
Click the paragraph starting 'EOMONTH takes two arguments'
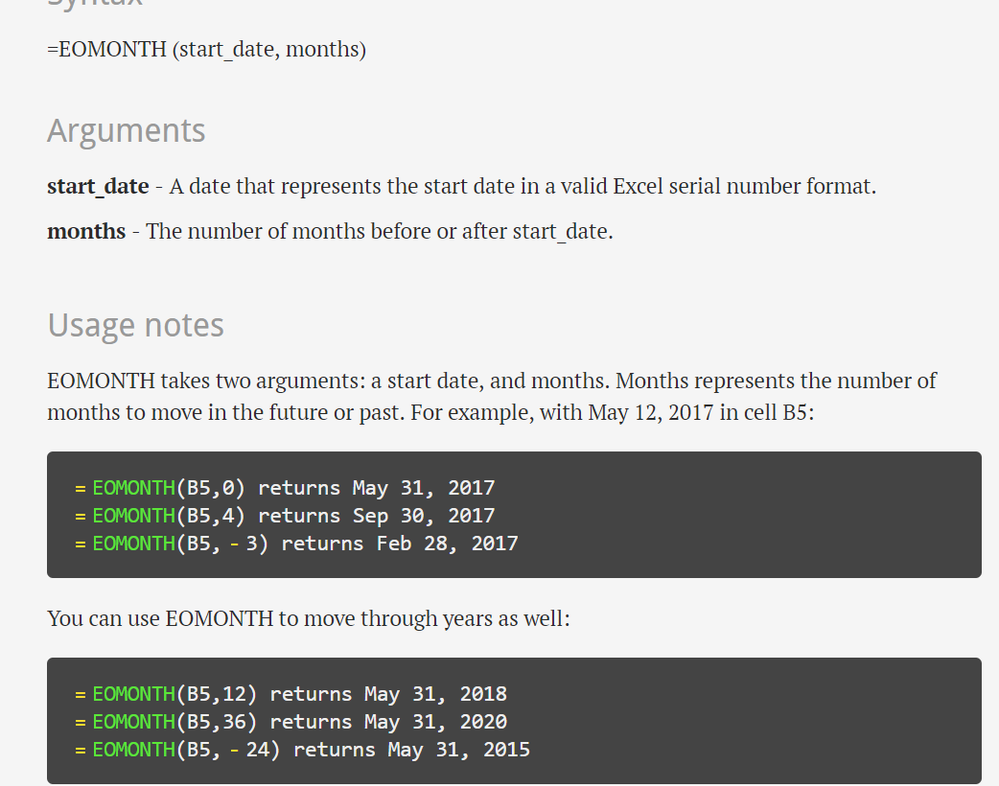[x=492, y=397]
